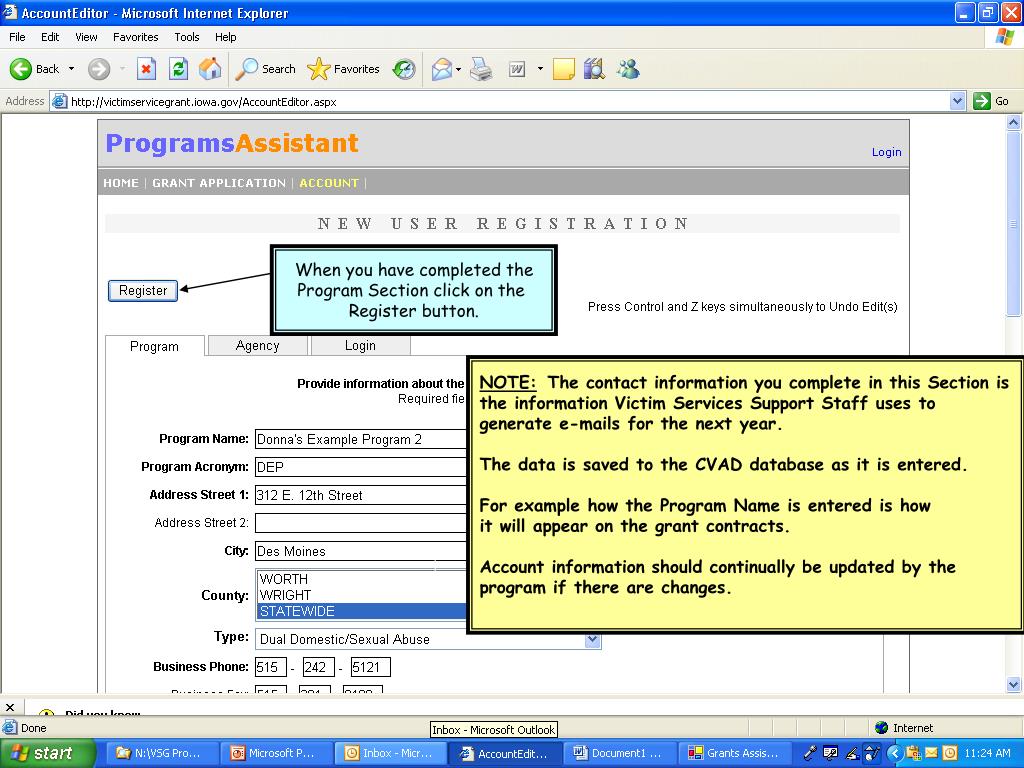
Task: Switch to the Login tab
Action: point(360,345)
